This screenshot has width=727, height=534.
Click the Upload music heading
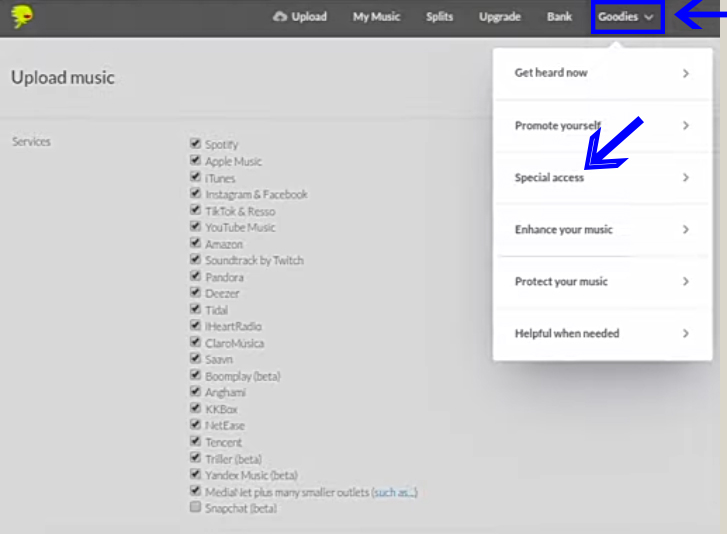tap(63, 77)
